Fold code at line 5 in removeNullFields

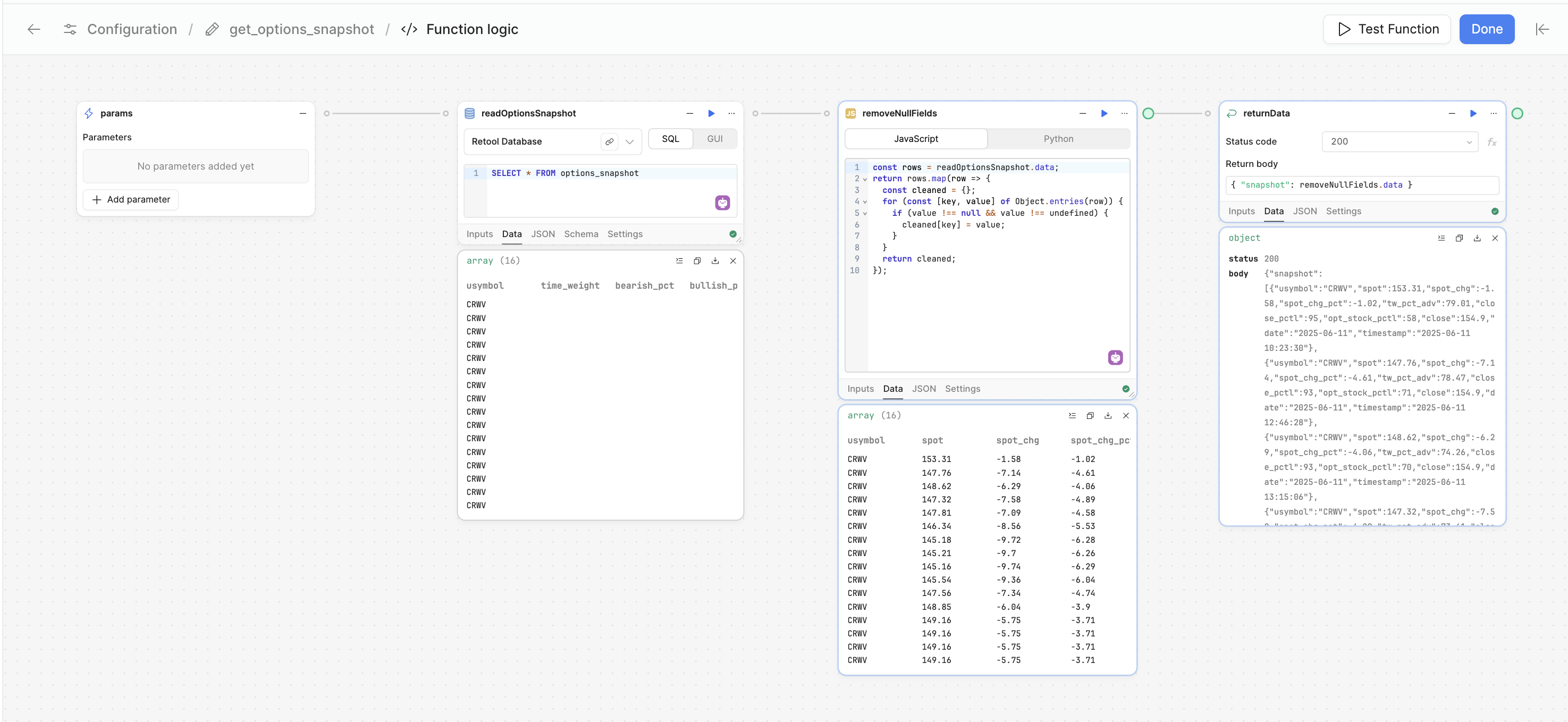pyautogui.click(x=864, y=213)
